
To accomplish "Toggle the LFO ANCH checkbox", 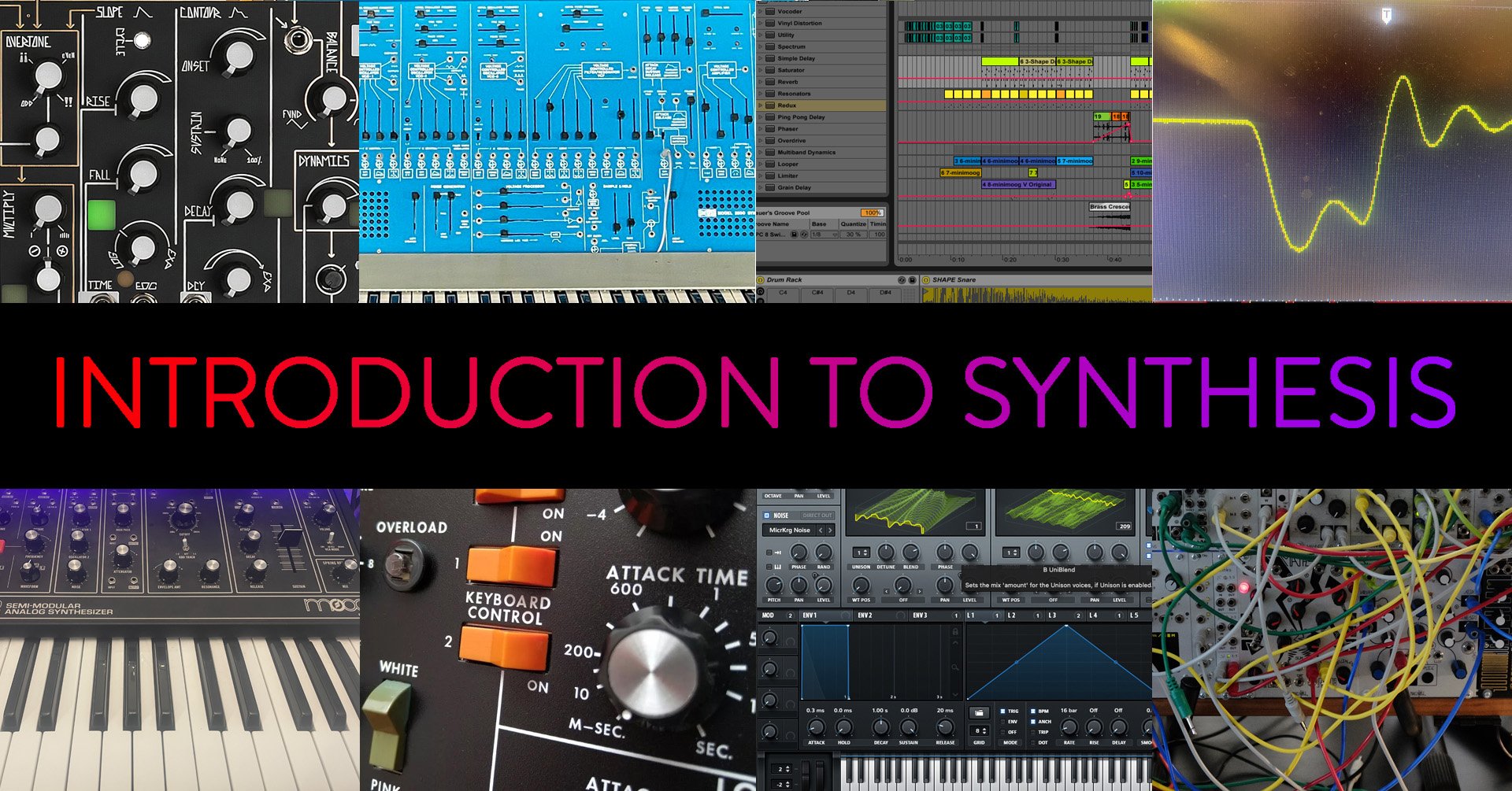I will pos(1033,722).
